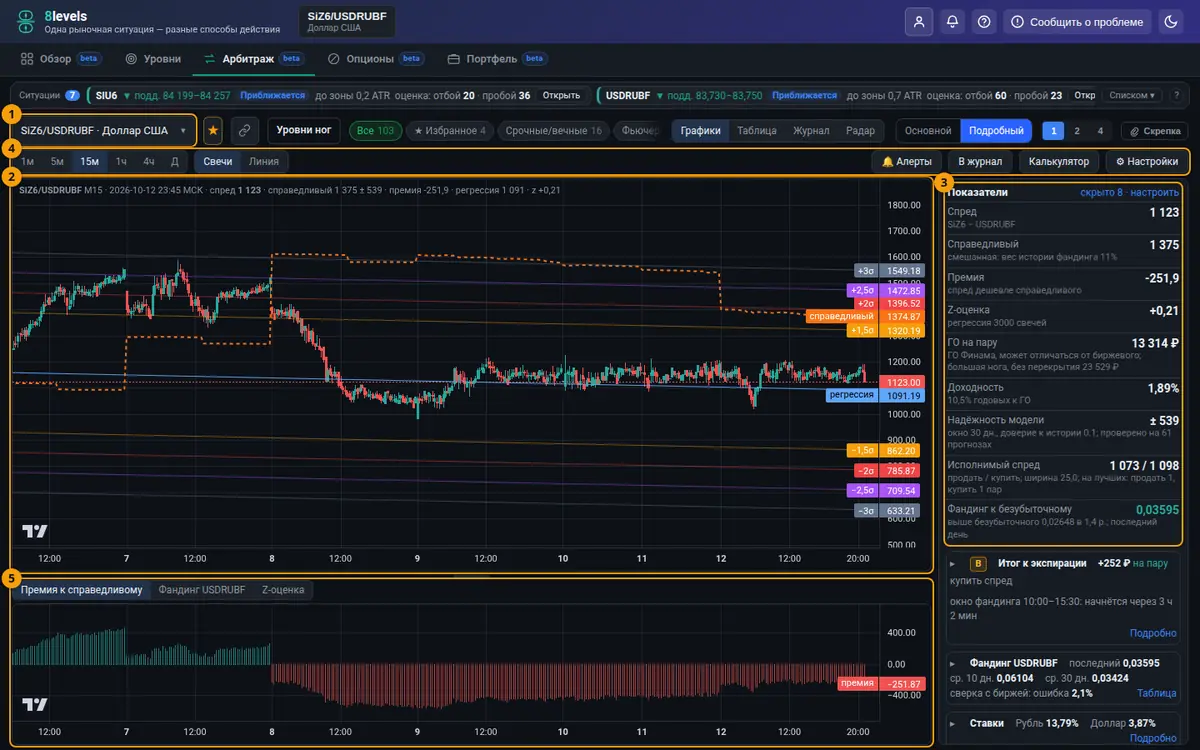Click the B badge next to Итог к экспирации
The height and width of the screenshot is (750, 1200).
978,563
